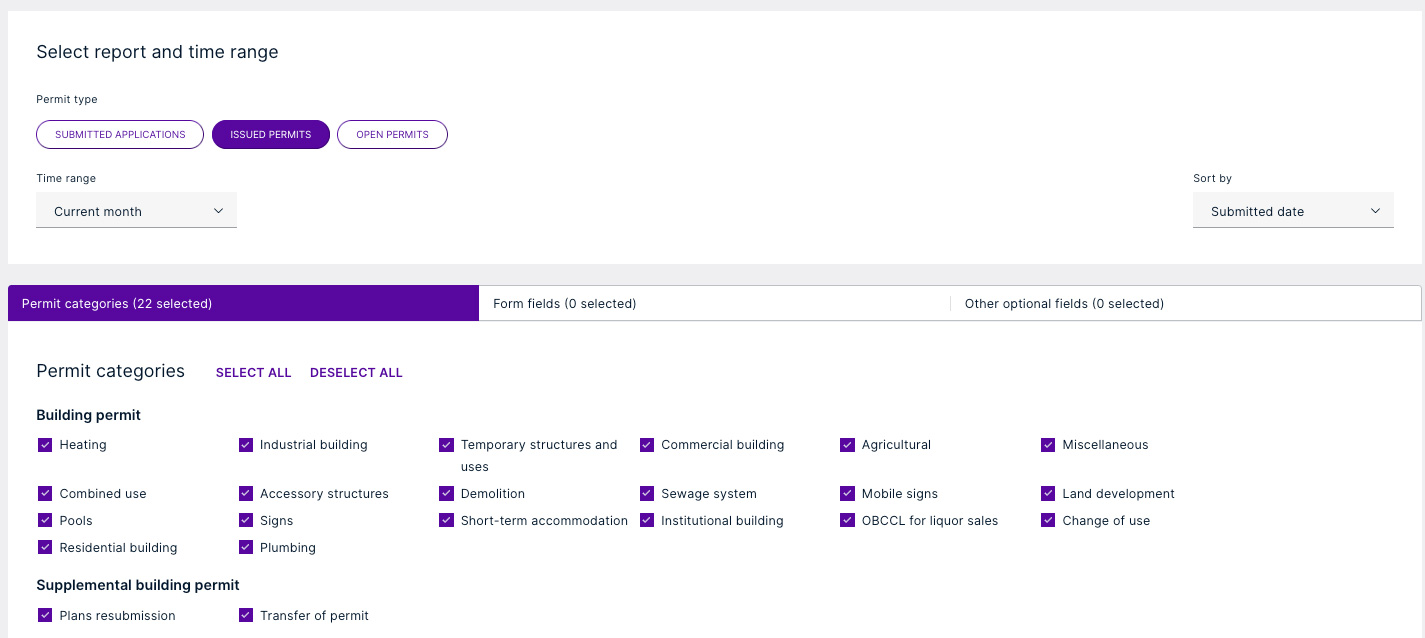The height and width of the screenshot is (638, 1425).
Task: Uncheck the Heating category
Action: click(45, 445)
